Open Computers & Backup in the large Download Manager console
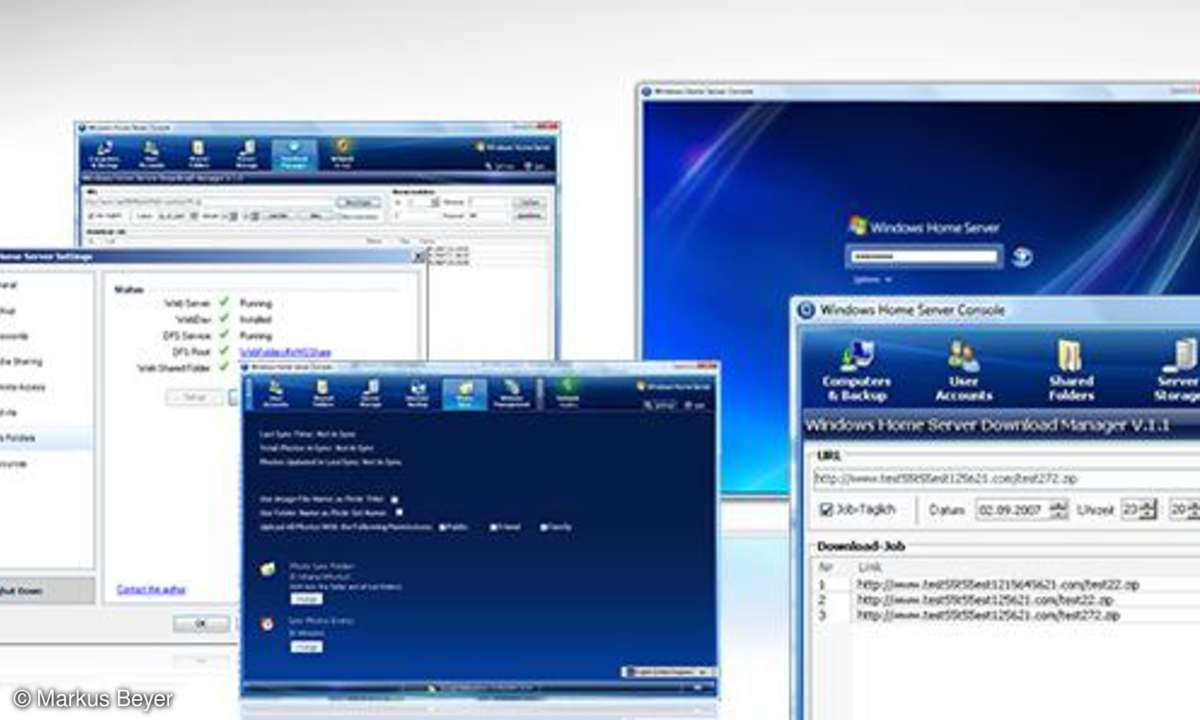Viewport: 1200px width, 720px height. click(x=856, y=369)
